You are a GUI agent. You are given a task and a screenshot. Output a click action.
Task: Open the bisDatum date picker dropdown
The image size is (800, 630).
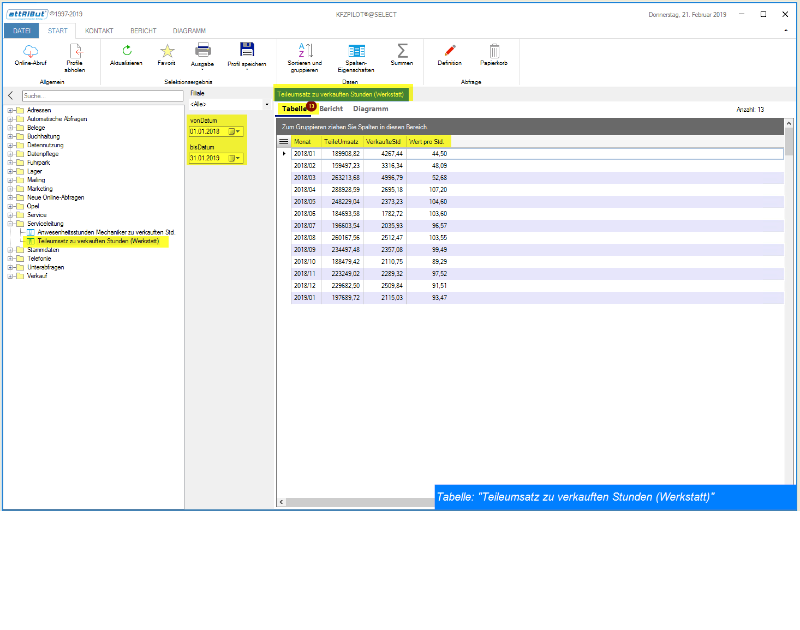pyautogui.click(x=235, y=158)
